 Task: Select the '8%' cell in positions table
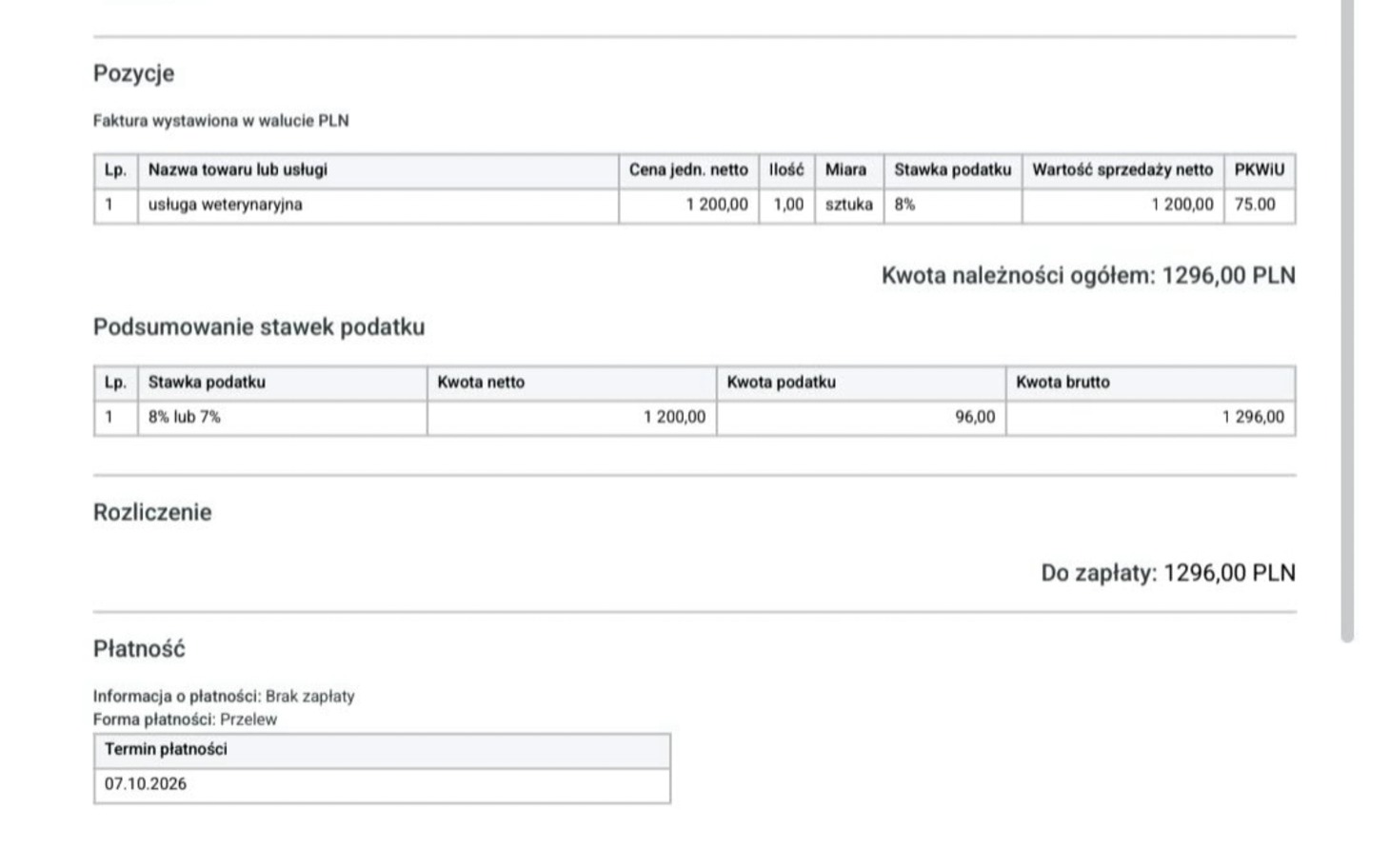[x=952, y=206]
